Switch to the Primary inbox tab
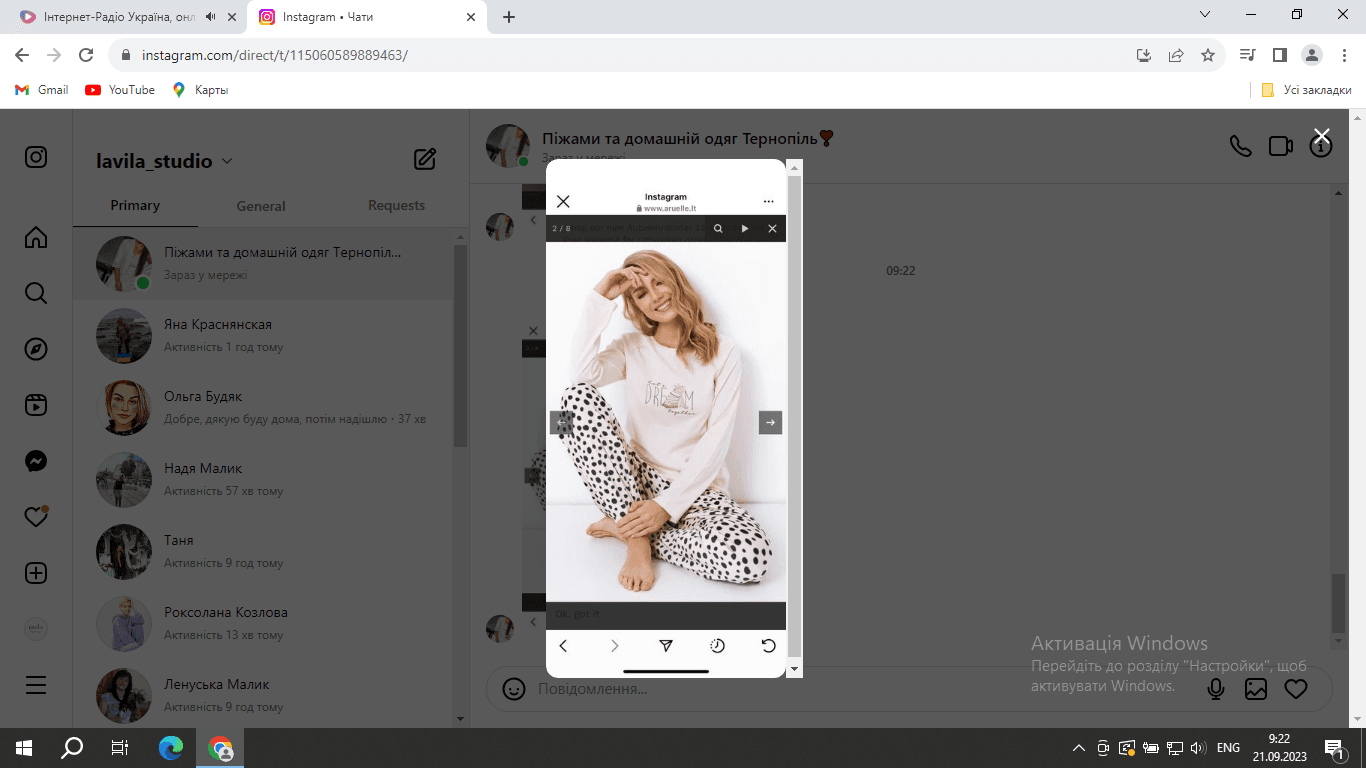1366x768 pixels. [135, 205]
